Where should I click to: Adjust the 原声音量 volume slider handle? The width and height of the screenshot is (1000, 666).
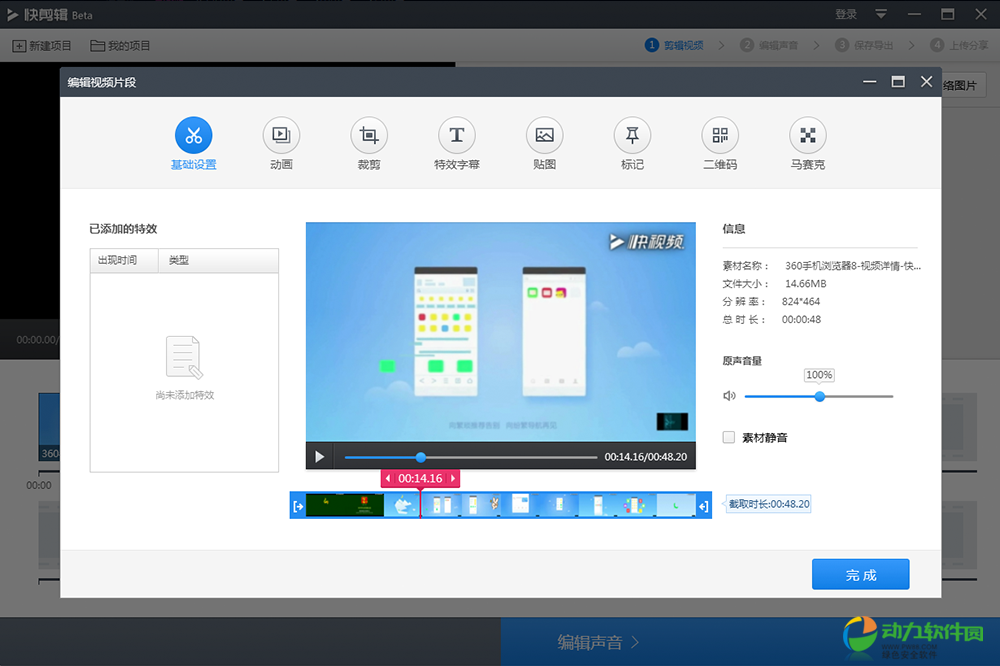tap(820, 396)
